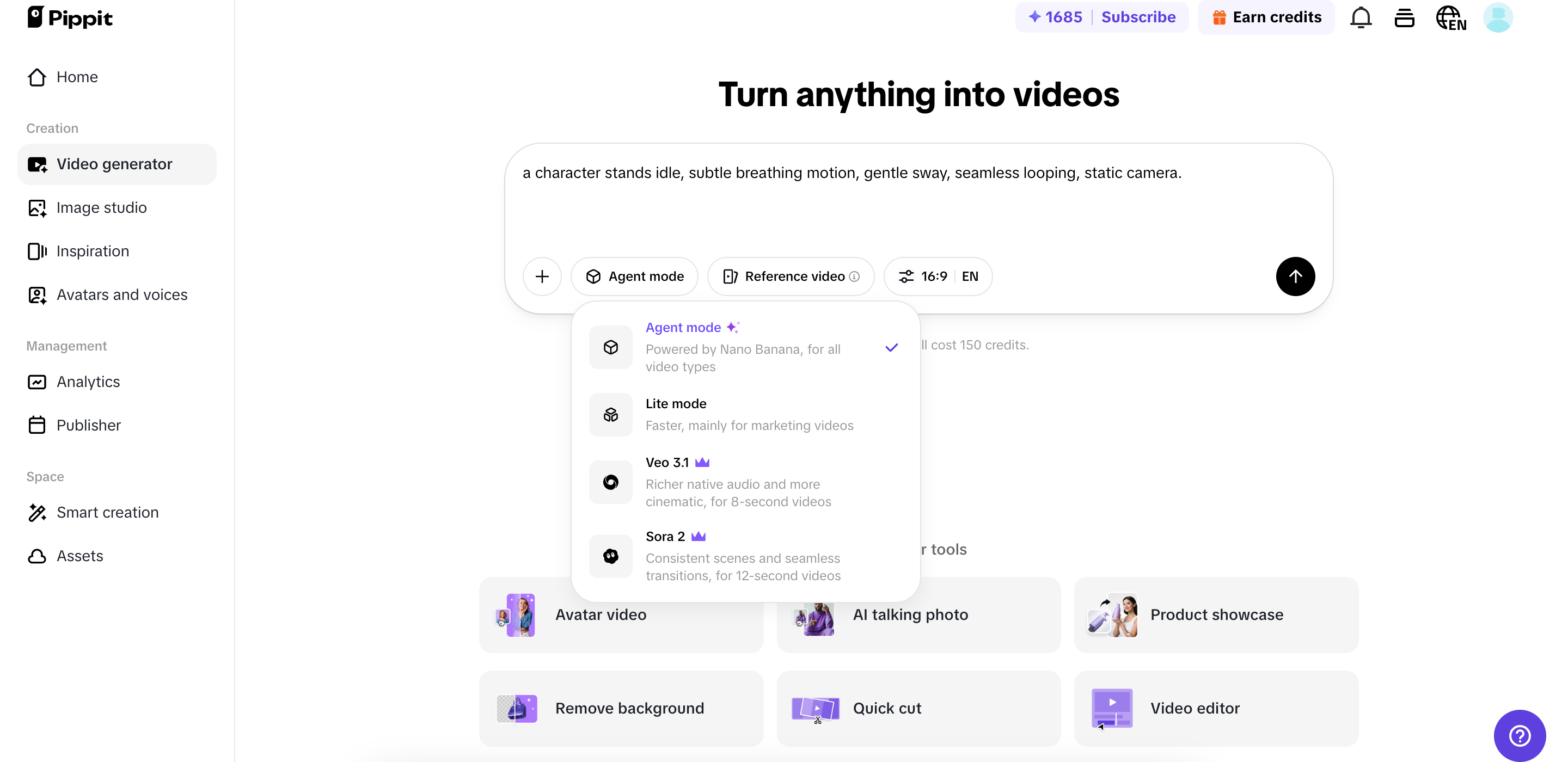Click the Subscribe link

(x=1138, y=17)
